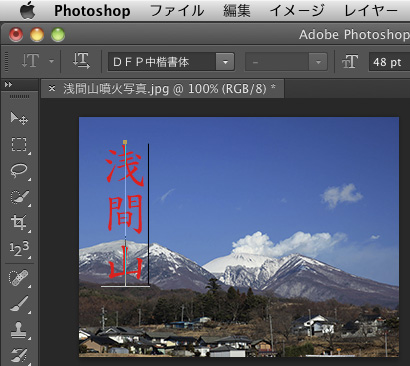Select the Lasso tool

[19, 170]
